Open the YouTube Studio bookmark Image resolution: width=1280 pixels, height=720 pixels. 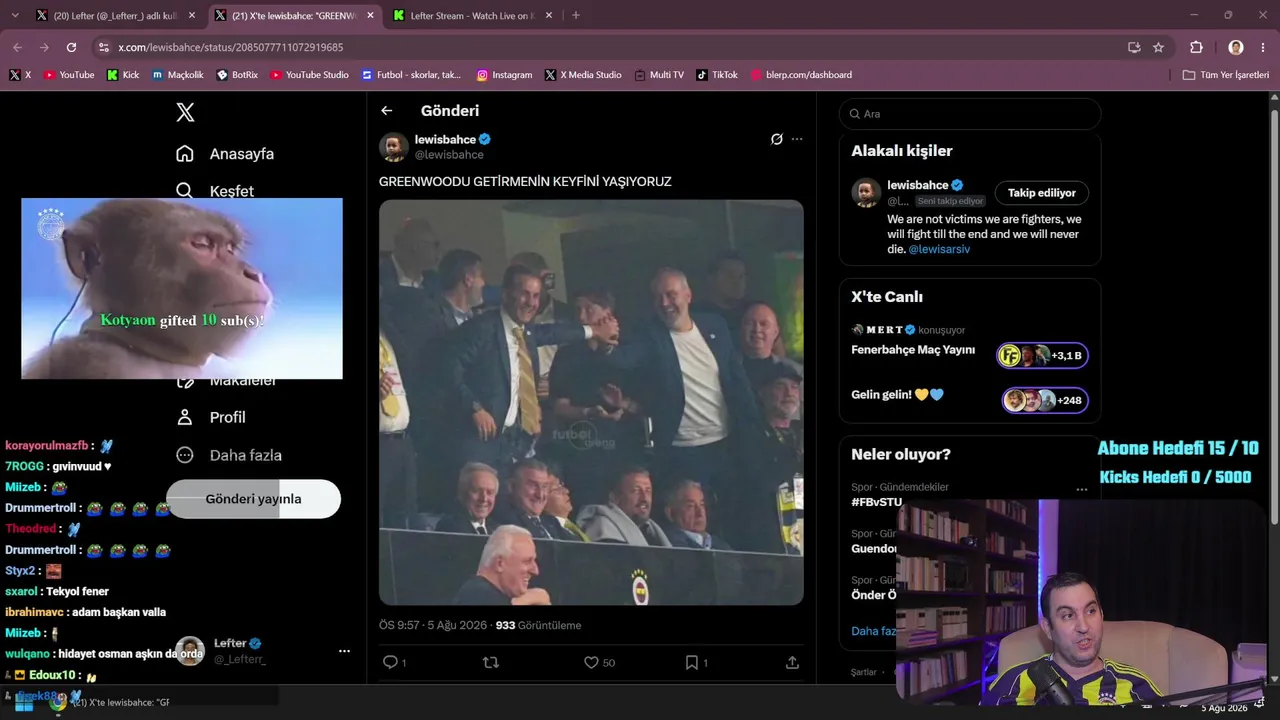click(310, 75)
